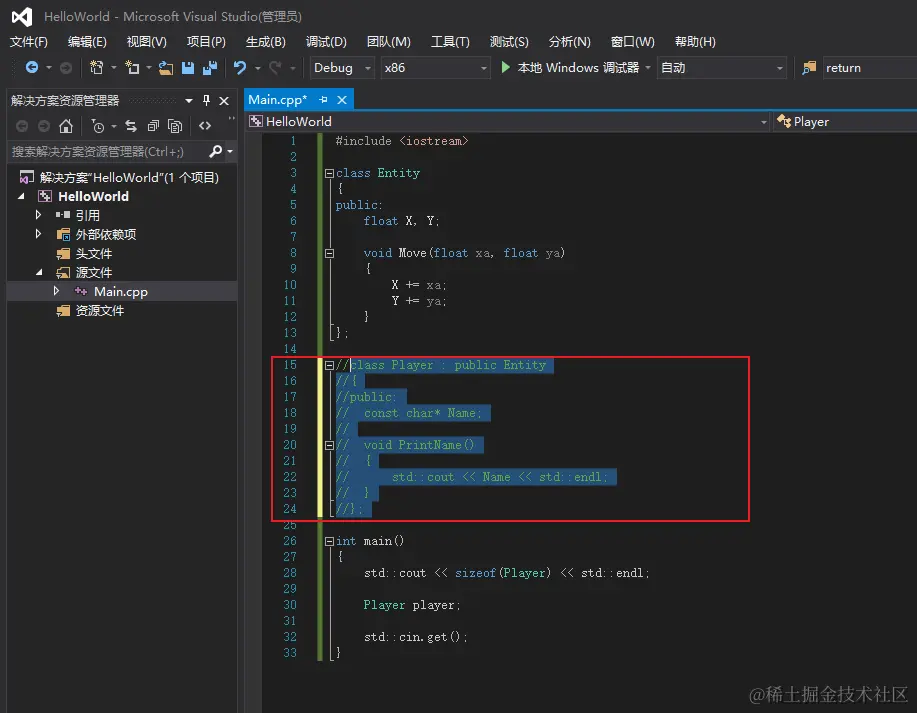Viewport: 917px width, 713px height.
Task: Click Solution Explorer's forward arrow
Action: pos(44,126)
